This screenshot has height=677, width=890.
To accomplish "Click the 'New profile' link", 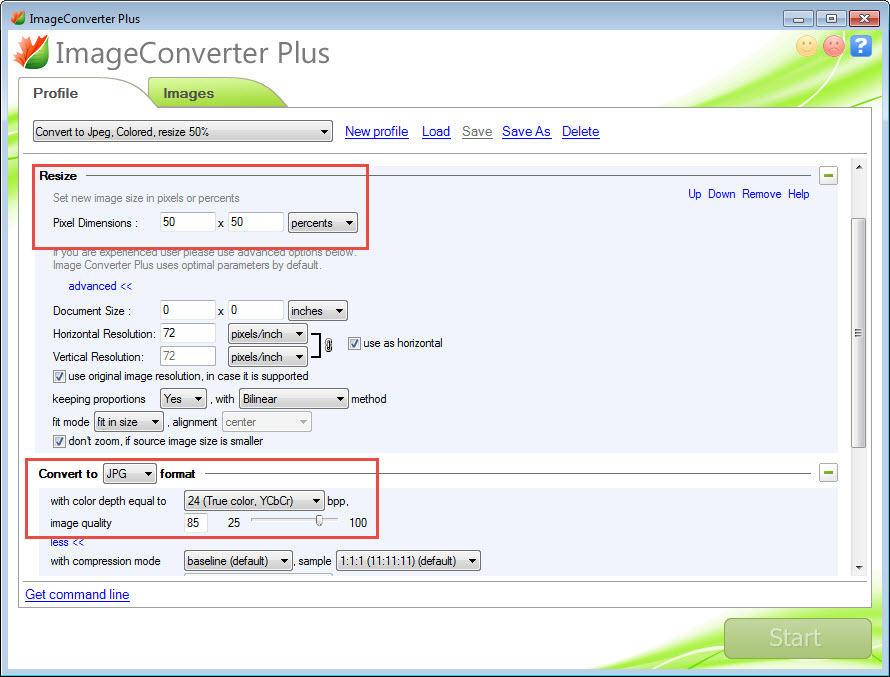I will pos(376,132).
